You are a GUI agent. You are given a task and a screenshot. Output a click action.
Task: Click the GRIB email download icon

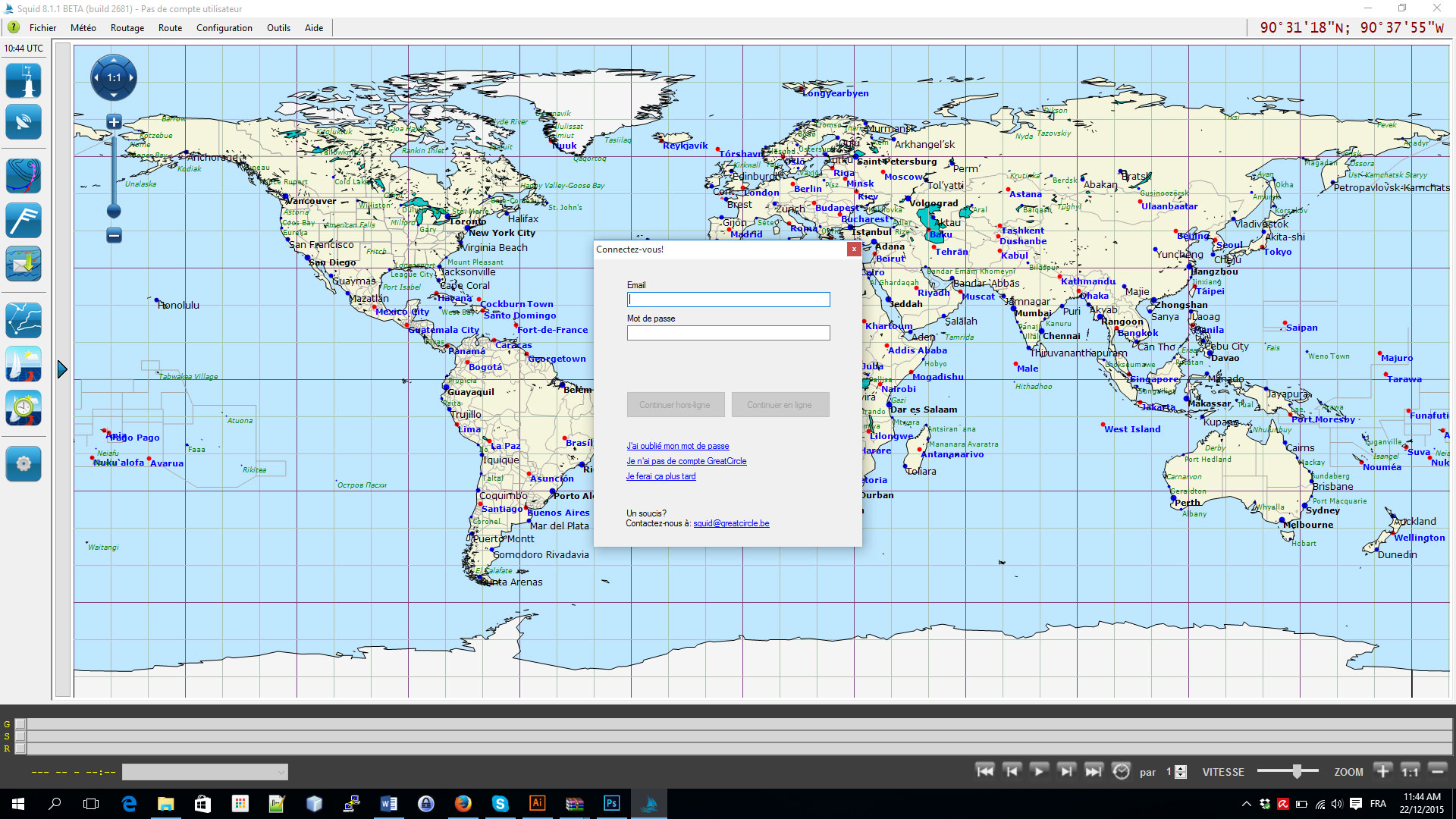24,264
